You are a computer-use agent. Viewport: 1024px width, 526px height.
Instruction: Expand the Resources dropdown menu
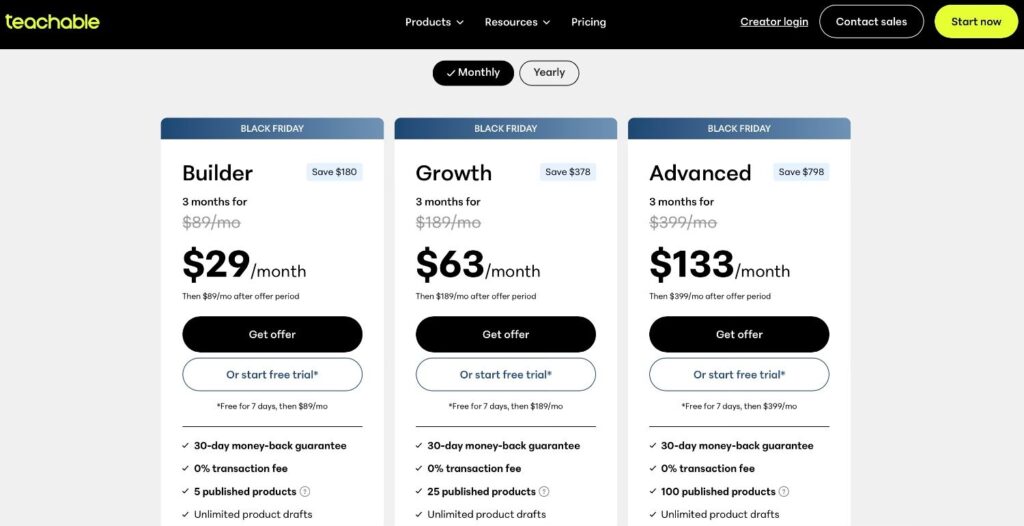[517, 22]
